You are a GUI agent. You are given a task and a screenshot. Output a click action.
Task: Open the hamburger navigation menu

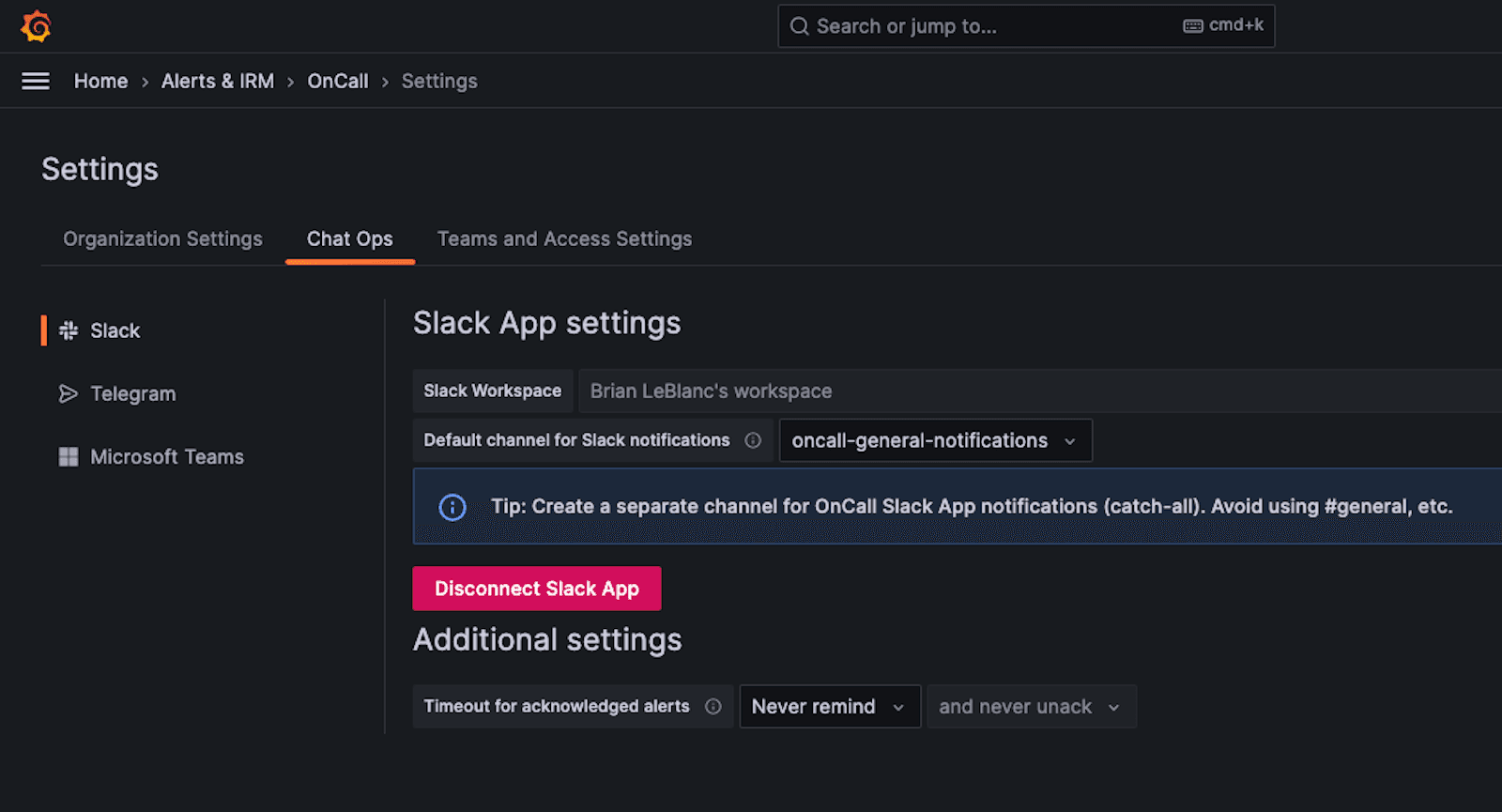click(36, 82)
